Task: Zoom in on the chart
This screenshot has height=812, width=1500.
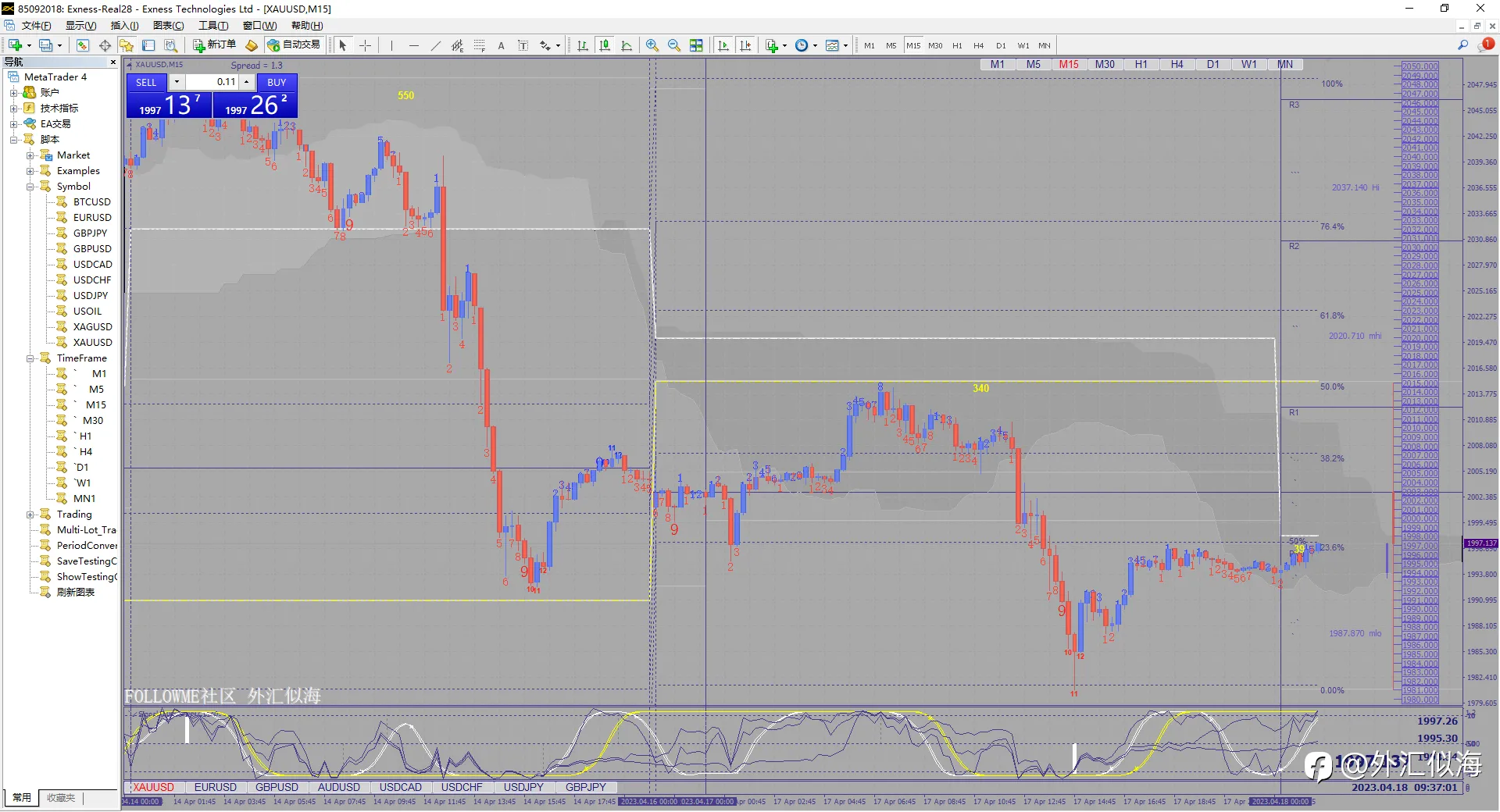Action: [652, 45]
